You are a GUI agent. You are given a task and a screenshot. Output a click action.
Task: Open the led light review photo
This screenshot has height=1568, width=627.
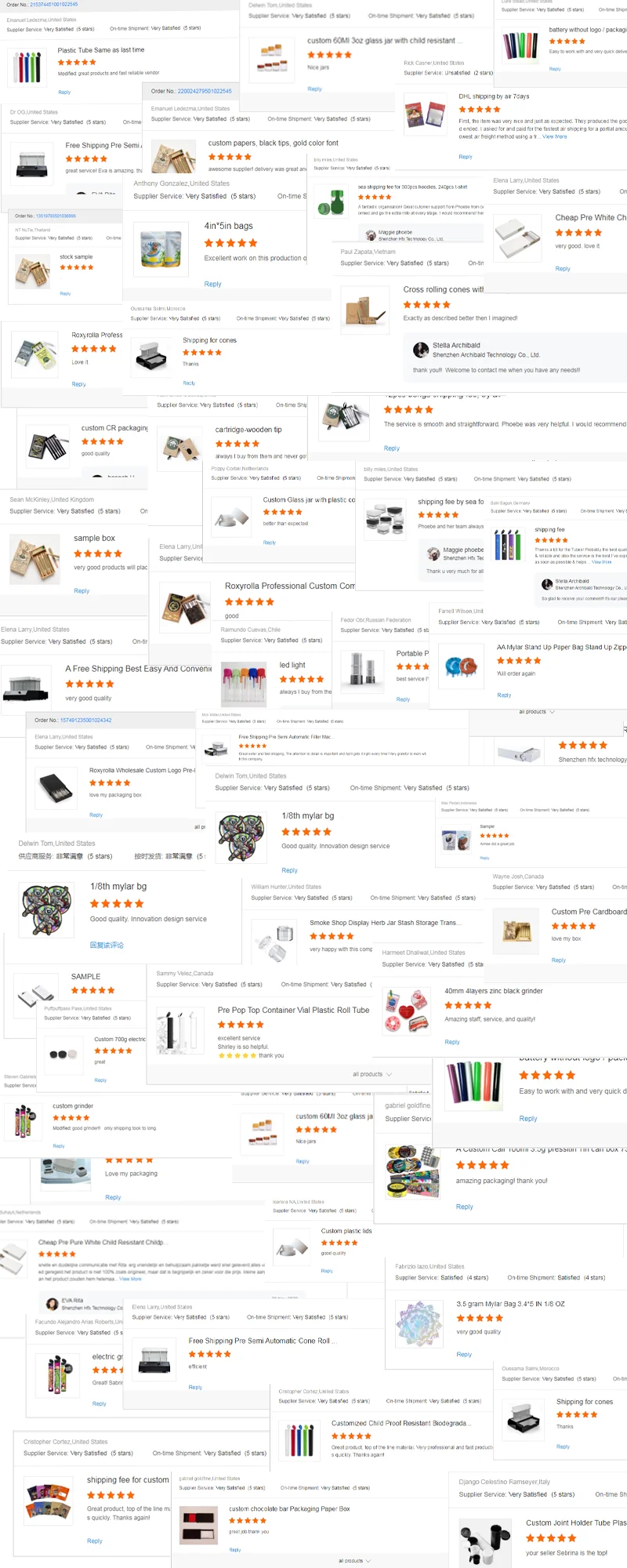244,684
